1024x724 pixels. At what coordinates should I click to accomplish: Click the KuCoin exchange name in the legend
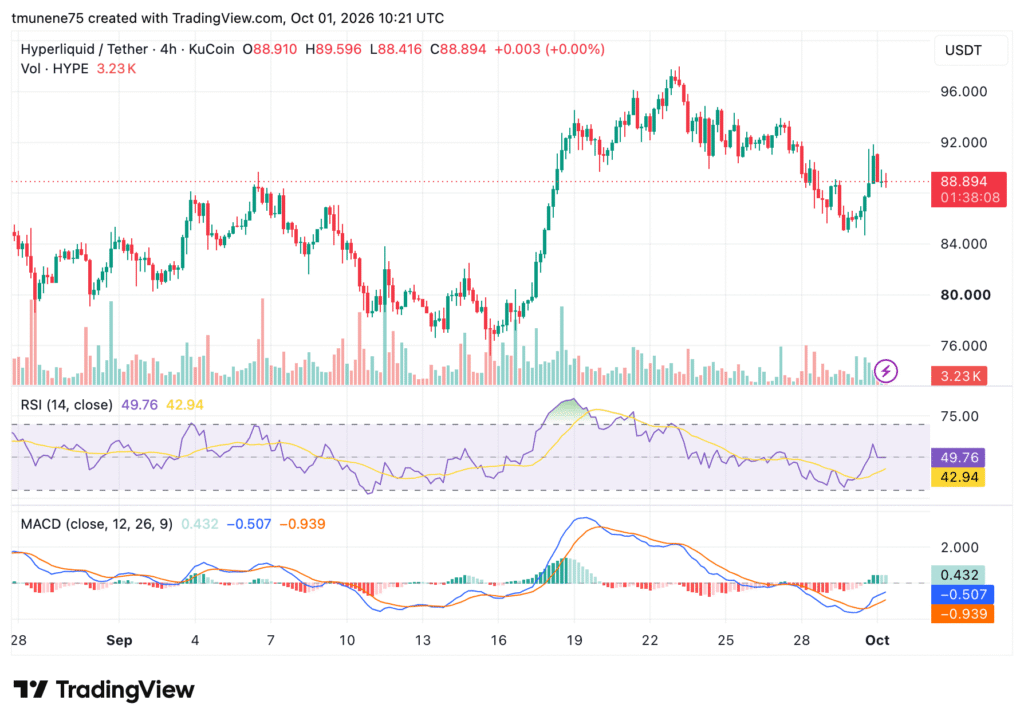point(211,49)
